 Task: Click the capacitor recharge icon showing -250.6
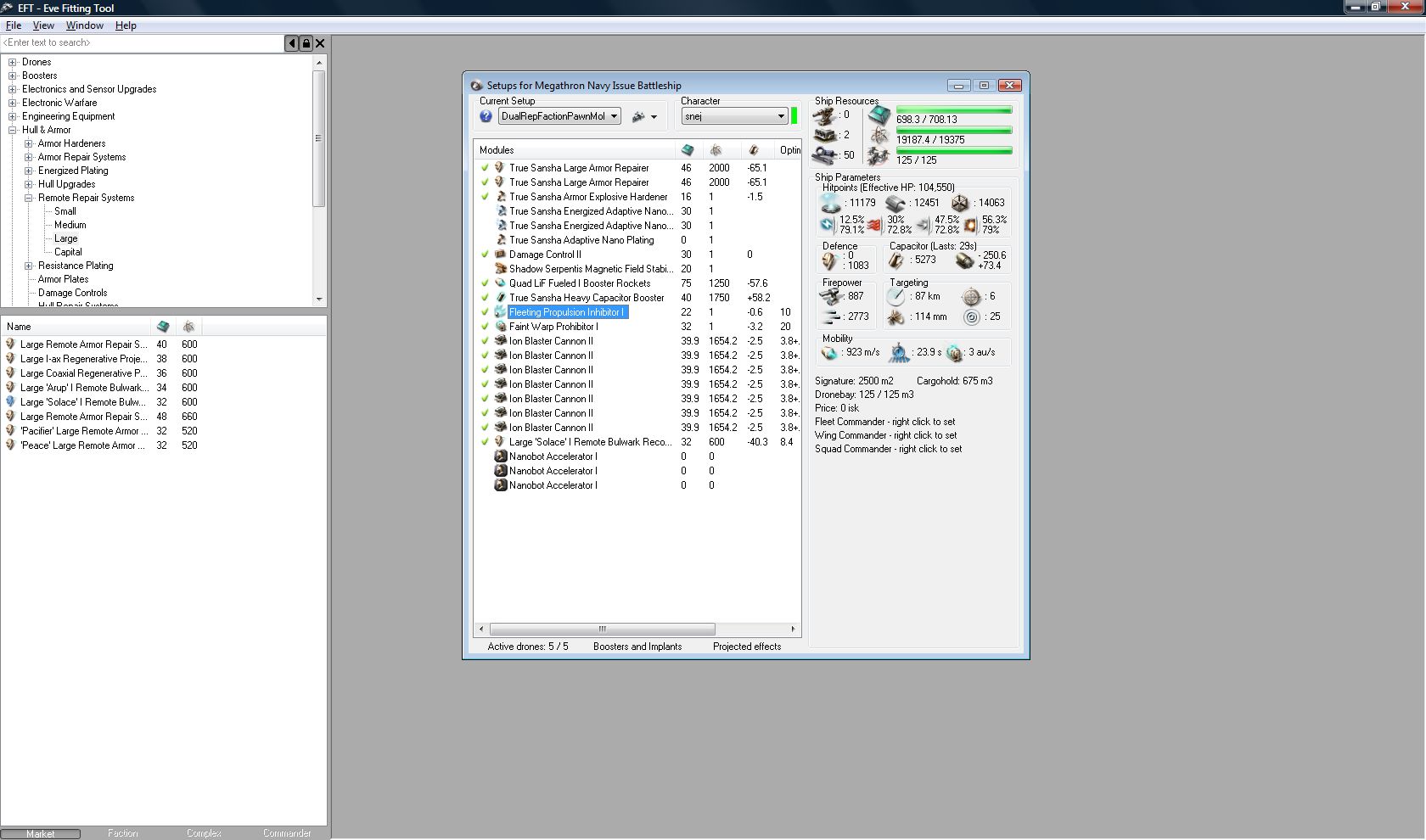964,260
